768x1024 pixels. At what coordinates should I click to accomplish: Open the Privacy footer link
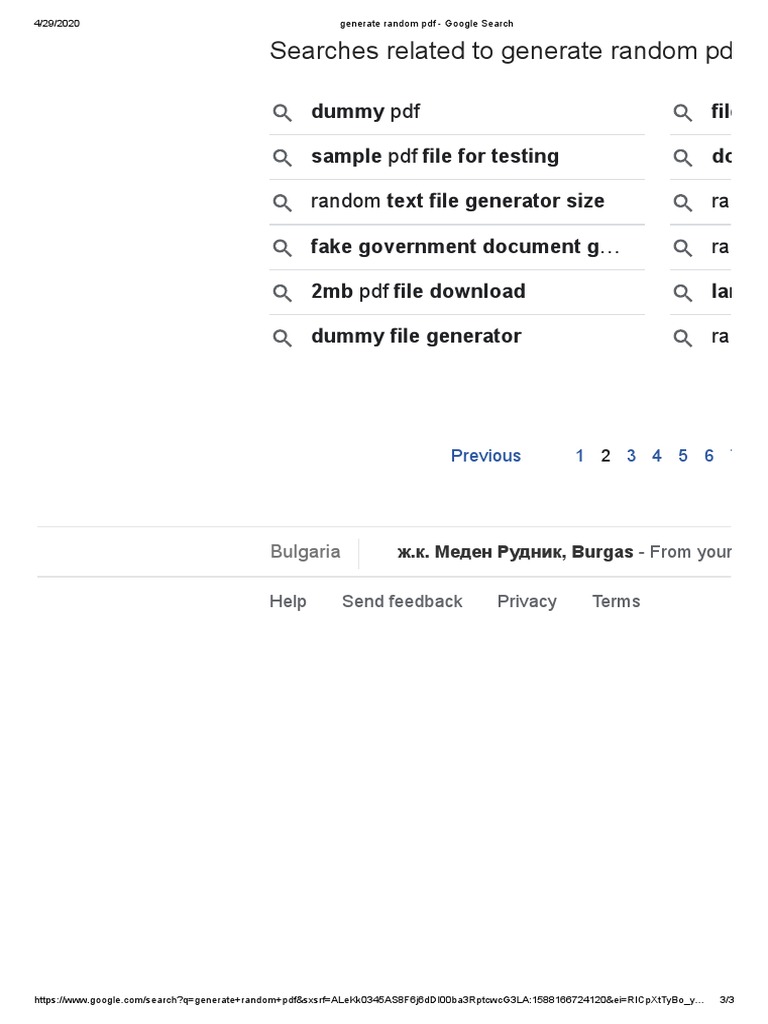[527, 602]
